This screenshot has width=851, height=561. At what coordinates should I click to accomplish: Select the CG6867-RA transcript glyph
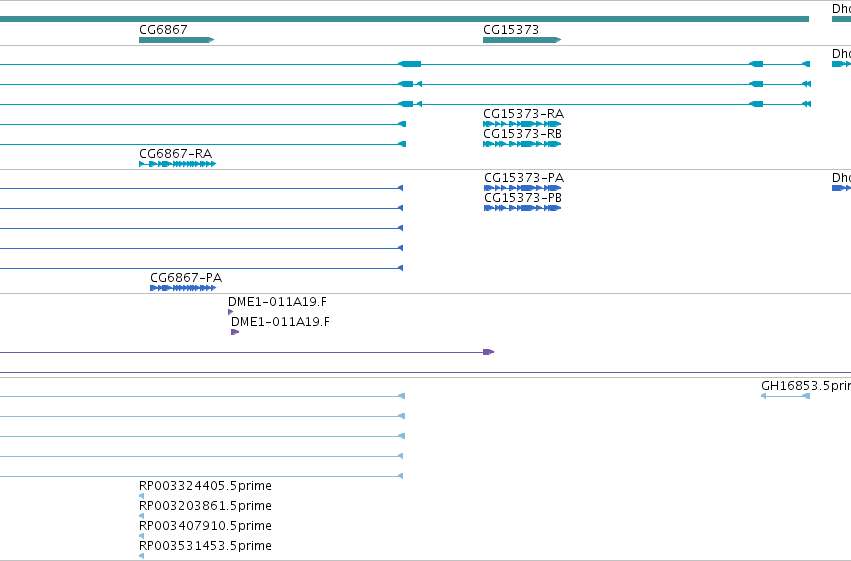click(177, 164)
